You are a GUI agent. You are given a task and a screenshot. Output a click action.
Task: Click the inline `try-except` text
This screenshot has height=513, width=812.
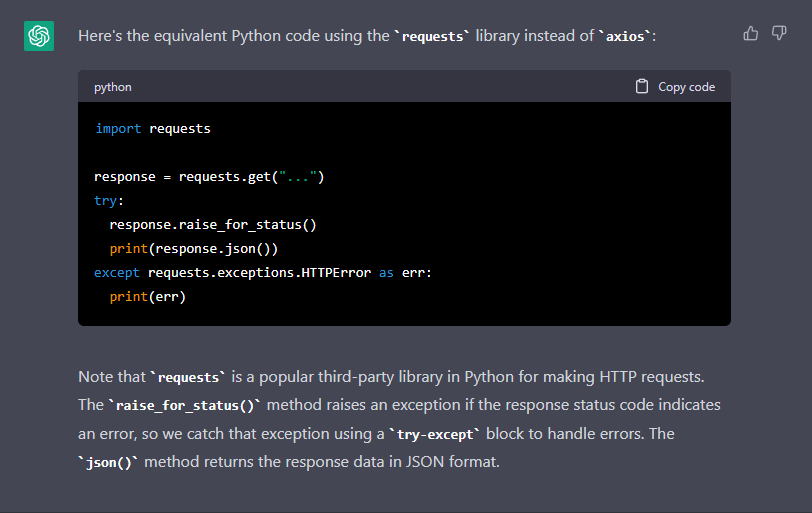coord(434,434)
